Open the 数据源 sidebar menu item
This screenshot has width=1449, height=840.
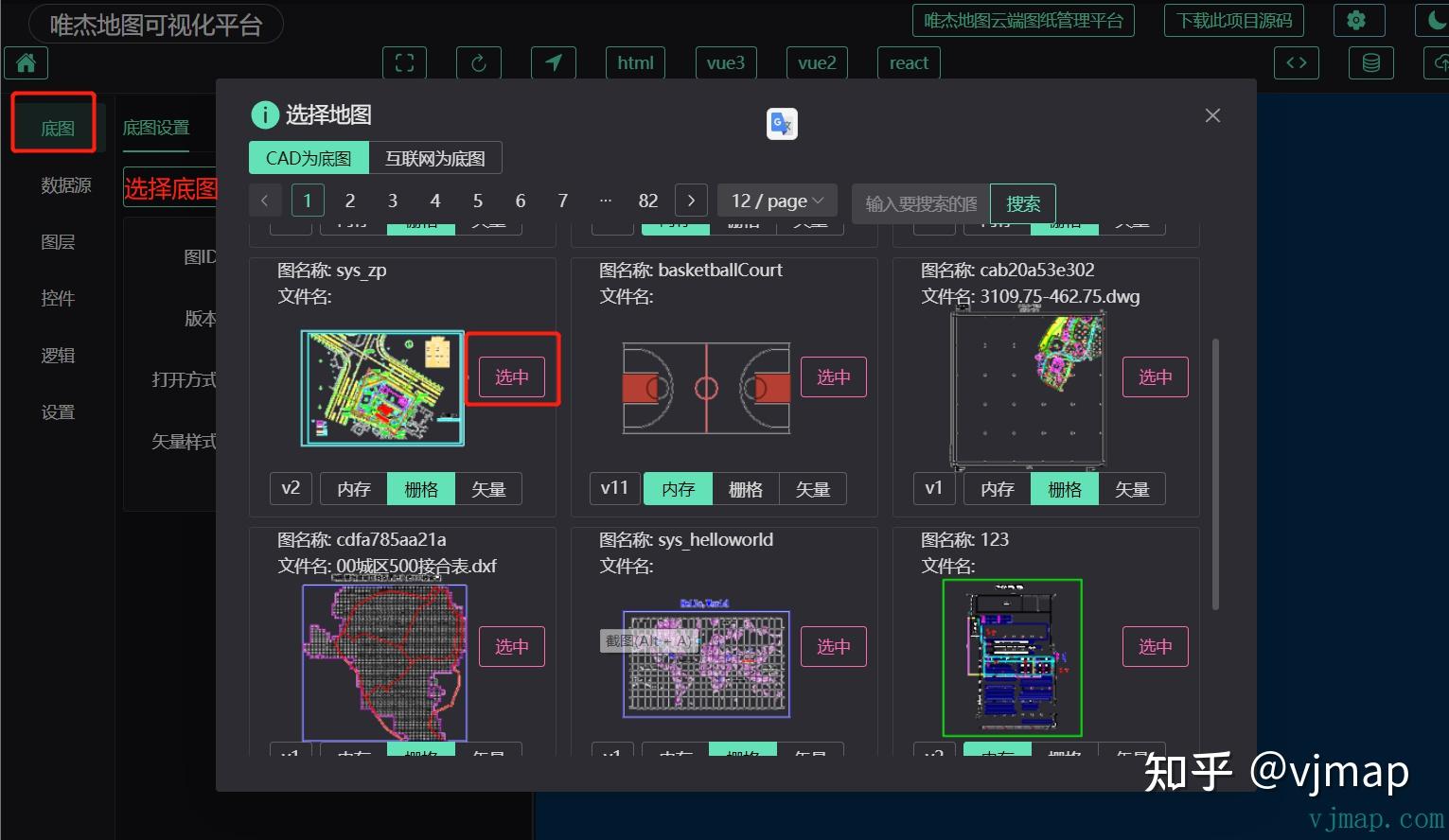coord(65,185)
